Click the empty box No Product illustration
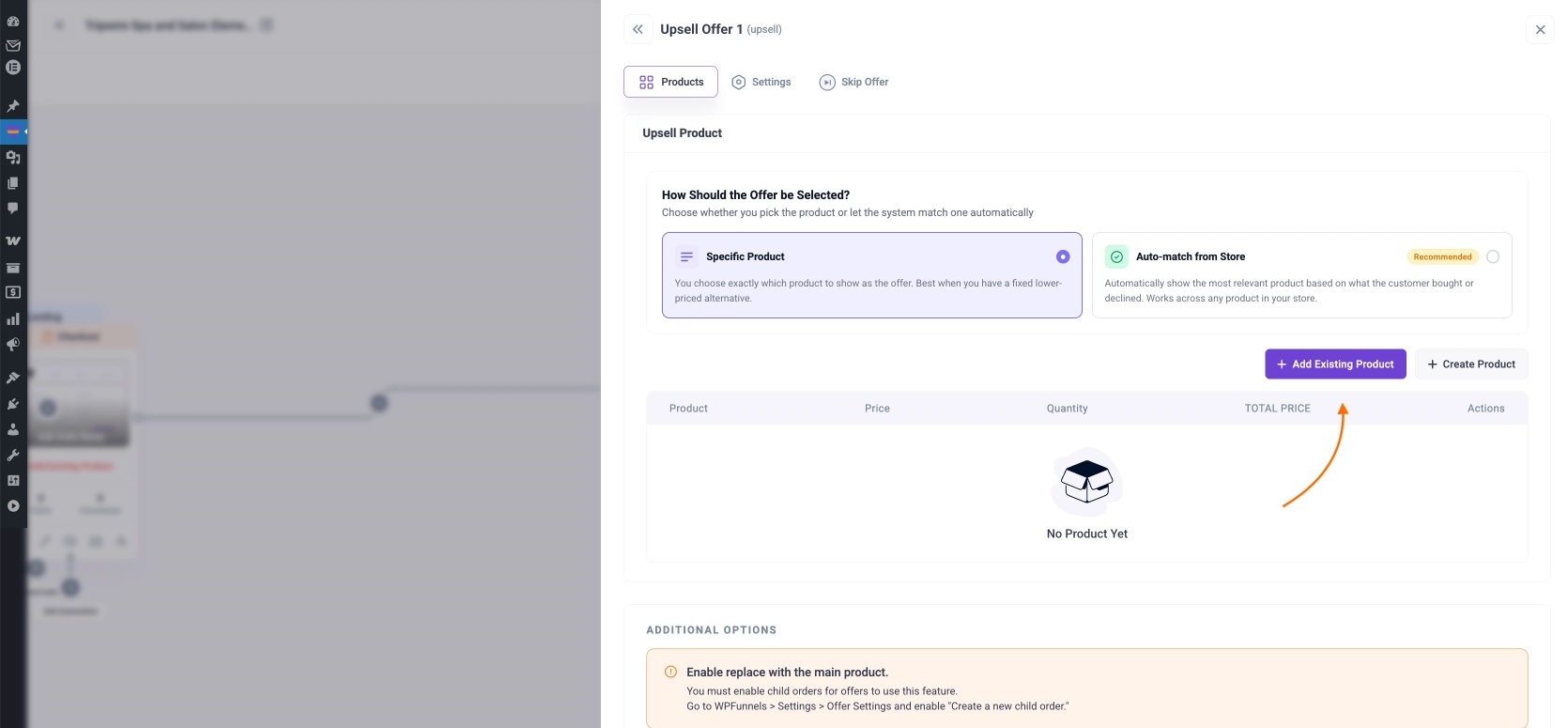Viewport: 1568px width, 728px height. click(x=1087, y=482)
